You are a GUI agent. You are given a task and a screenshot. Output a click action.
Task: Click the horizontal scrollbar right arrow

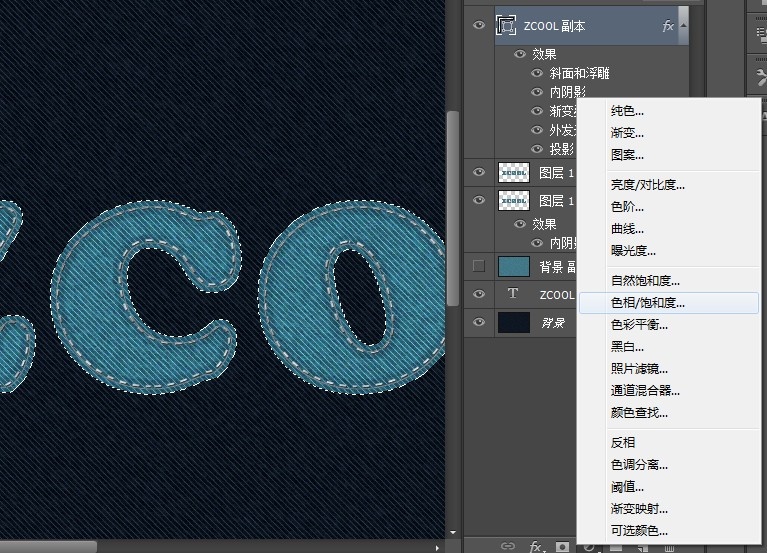click(x=437, y=547)
